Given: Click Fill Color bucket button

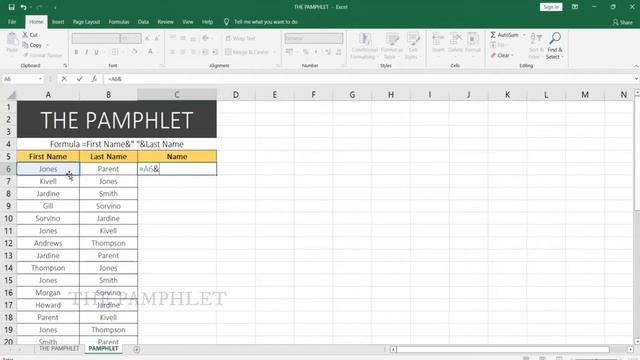Looking at the screenshot, I should click(x=134, y=52).
